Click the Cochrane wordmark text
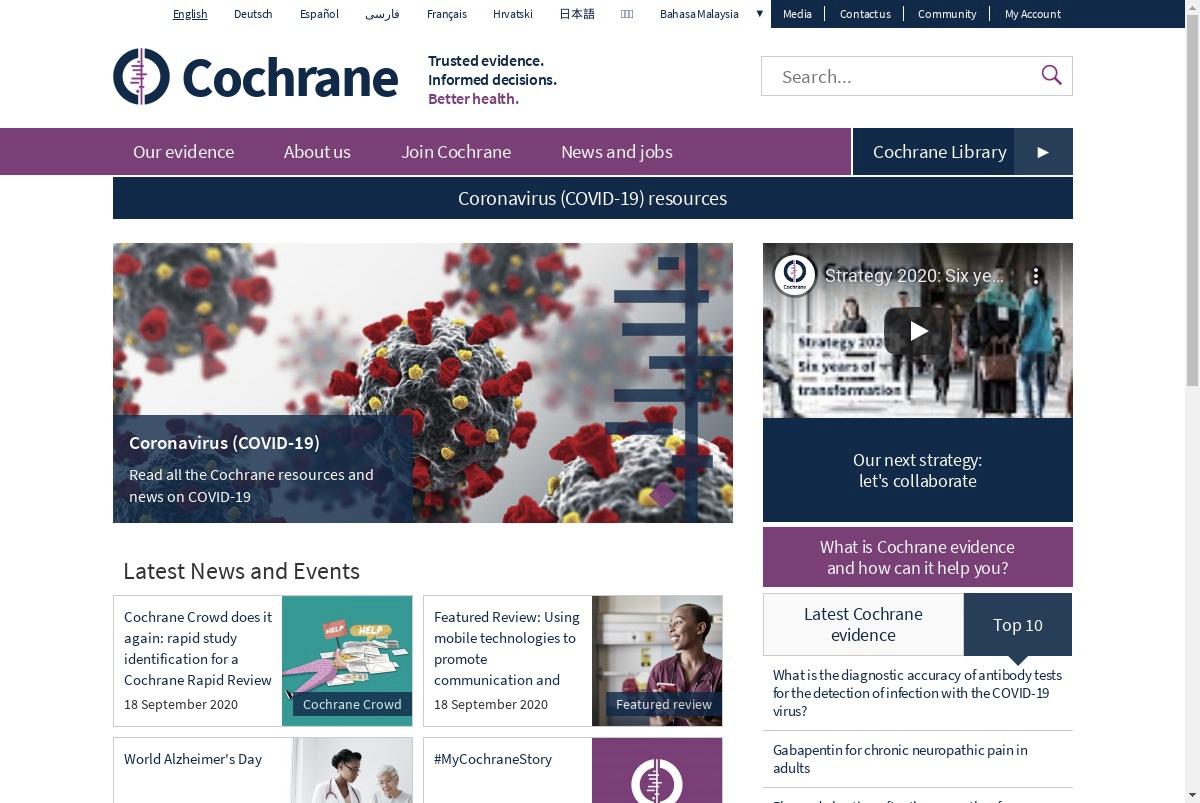 [290, 78]
